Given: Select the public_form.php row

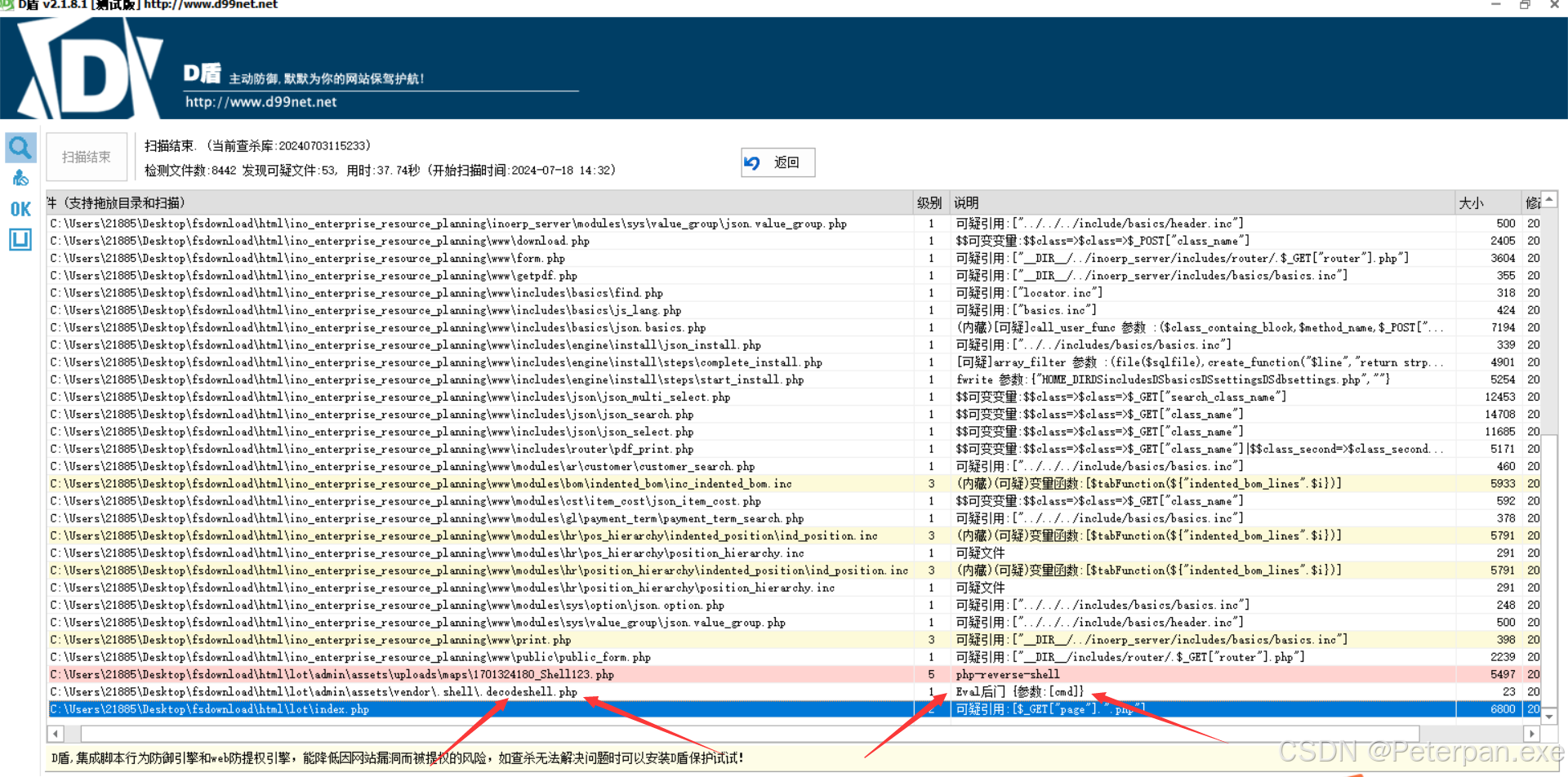Looking at the screenshot, I should [793, 657].
